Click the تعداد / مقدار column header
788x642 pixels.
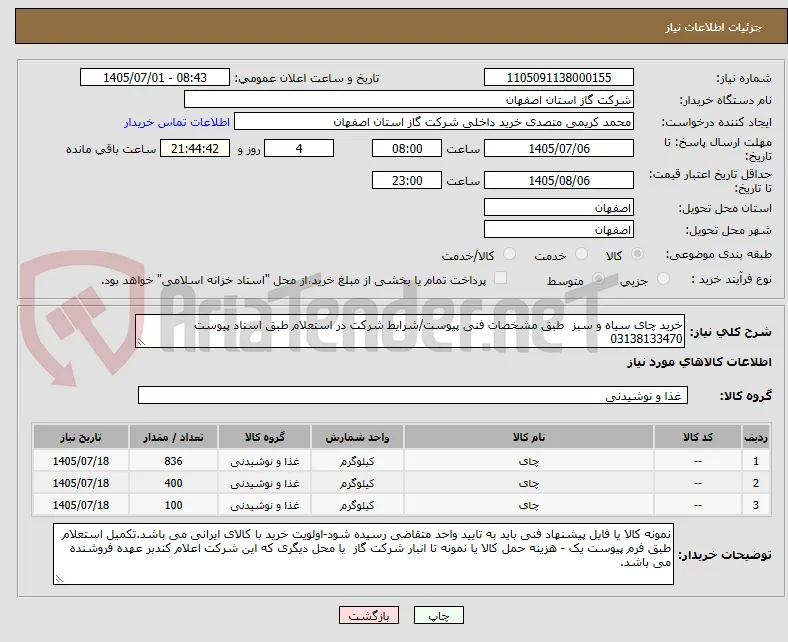point(173,437)
